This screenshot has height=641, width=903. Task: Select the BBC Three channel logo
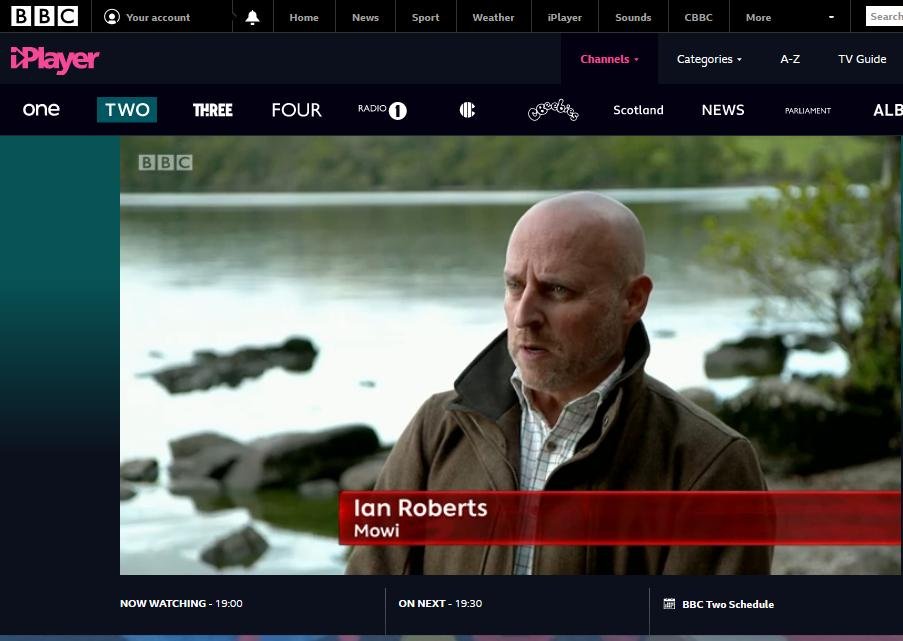(212, 110)
